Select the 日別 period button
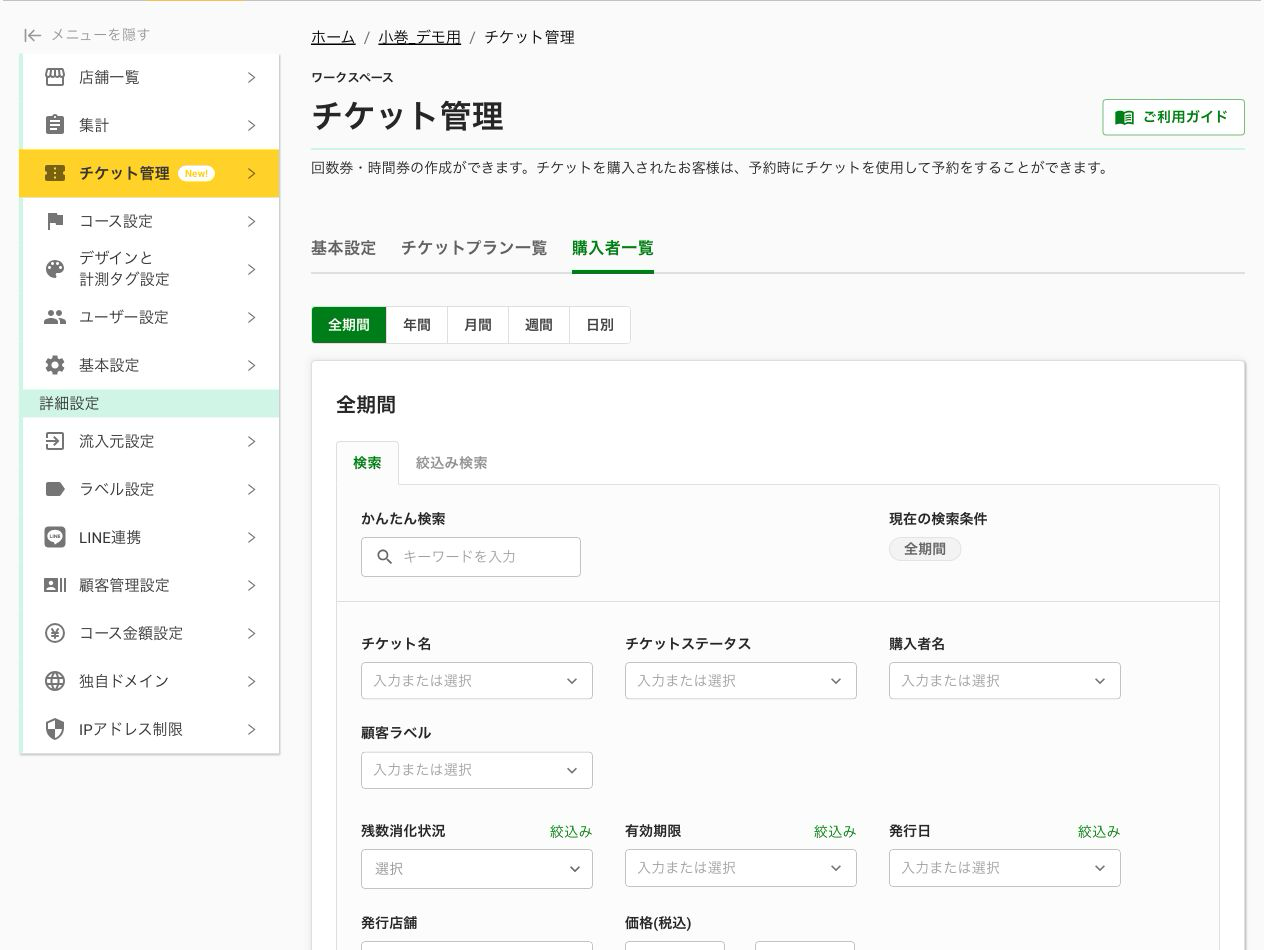1264x950 pixels. pos(600,325)
